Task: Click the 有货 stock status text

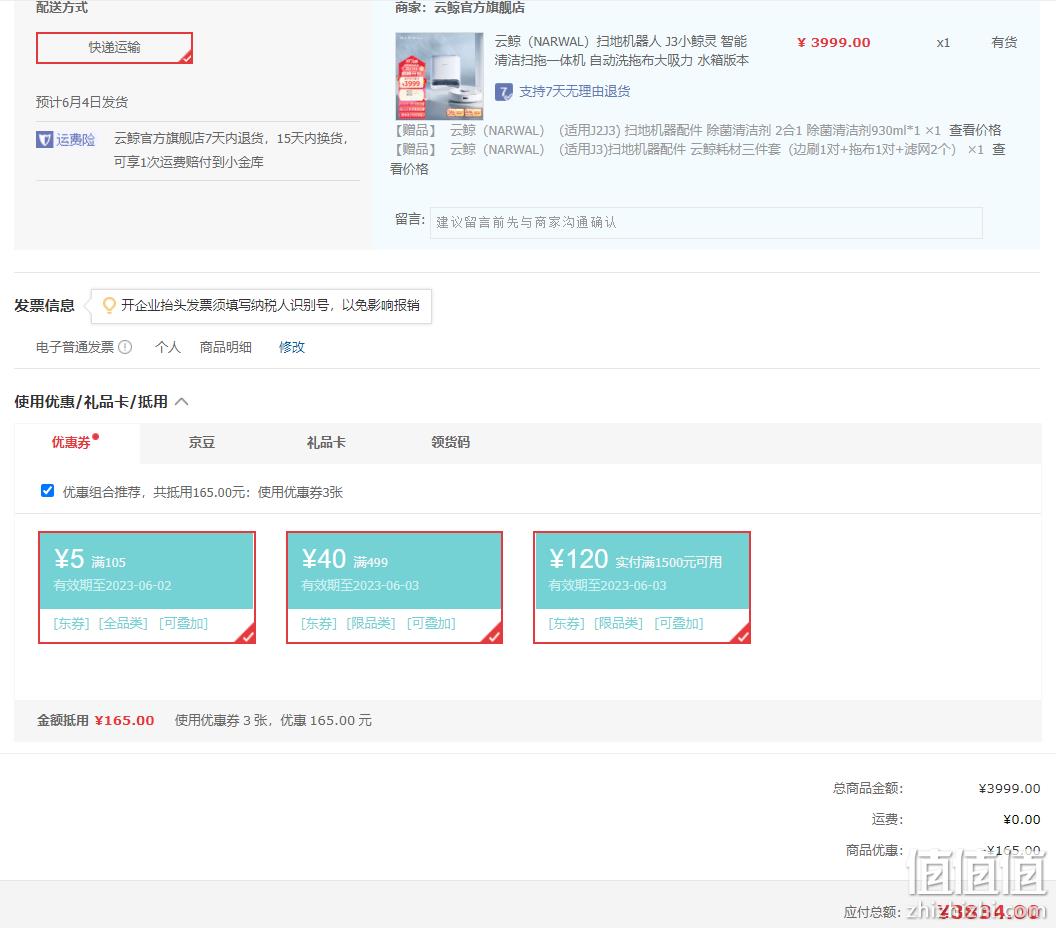Action: [1004, 42]
